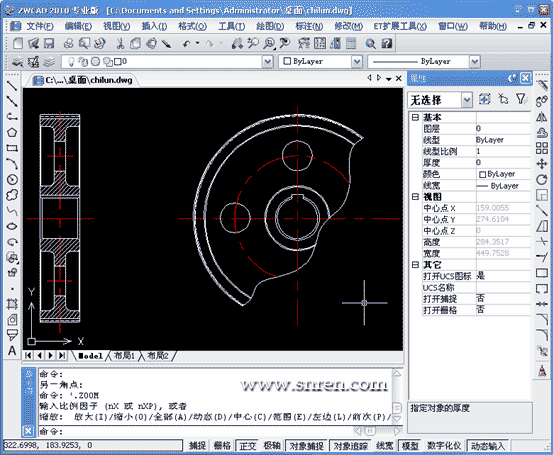Toggle 对象捕捉 object snap in status bar
Screen dimensions: 553x455
coord(306,446)
